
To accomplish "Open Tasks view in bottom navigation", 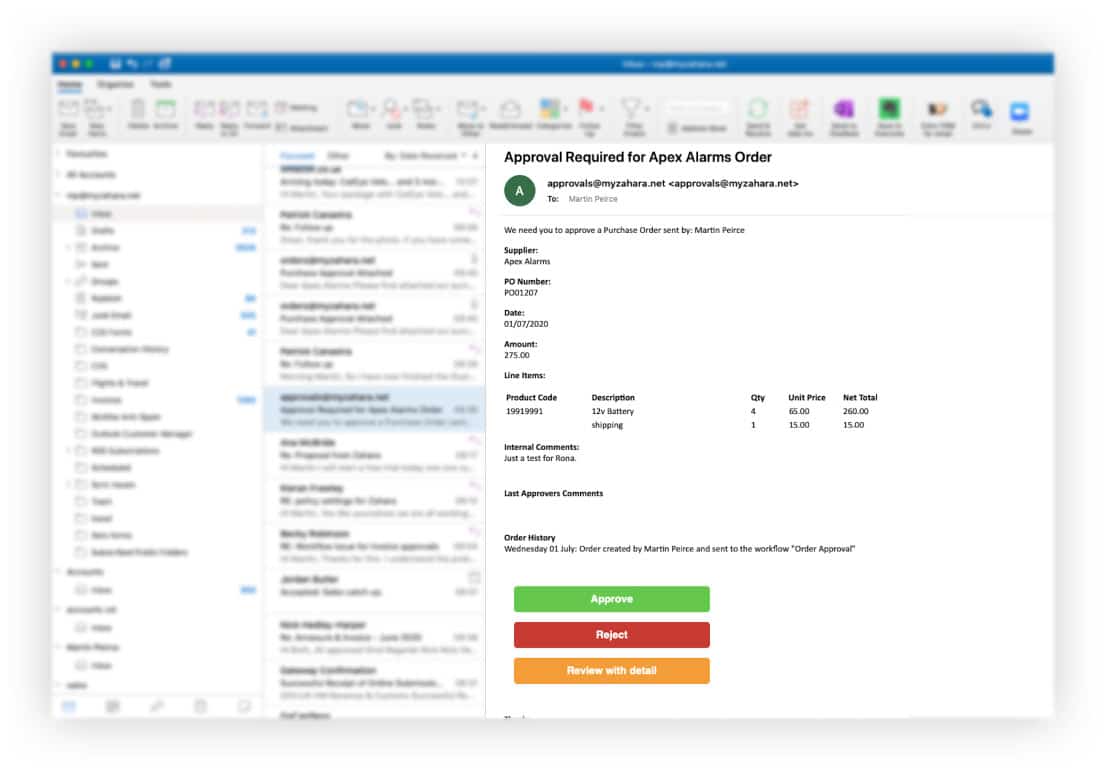I will (200, 706).
